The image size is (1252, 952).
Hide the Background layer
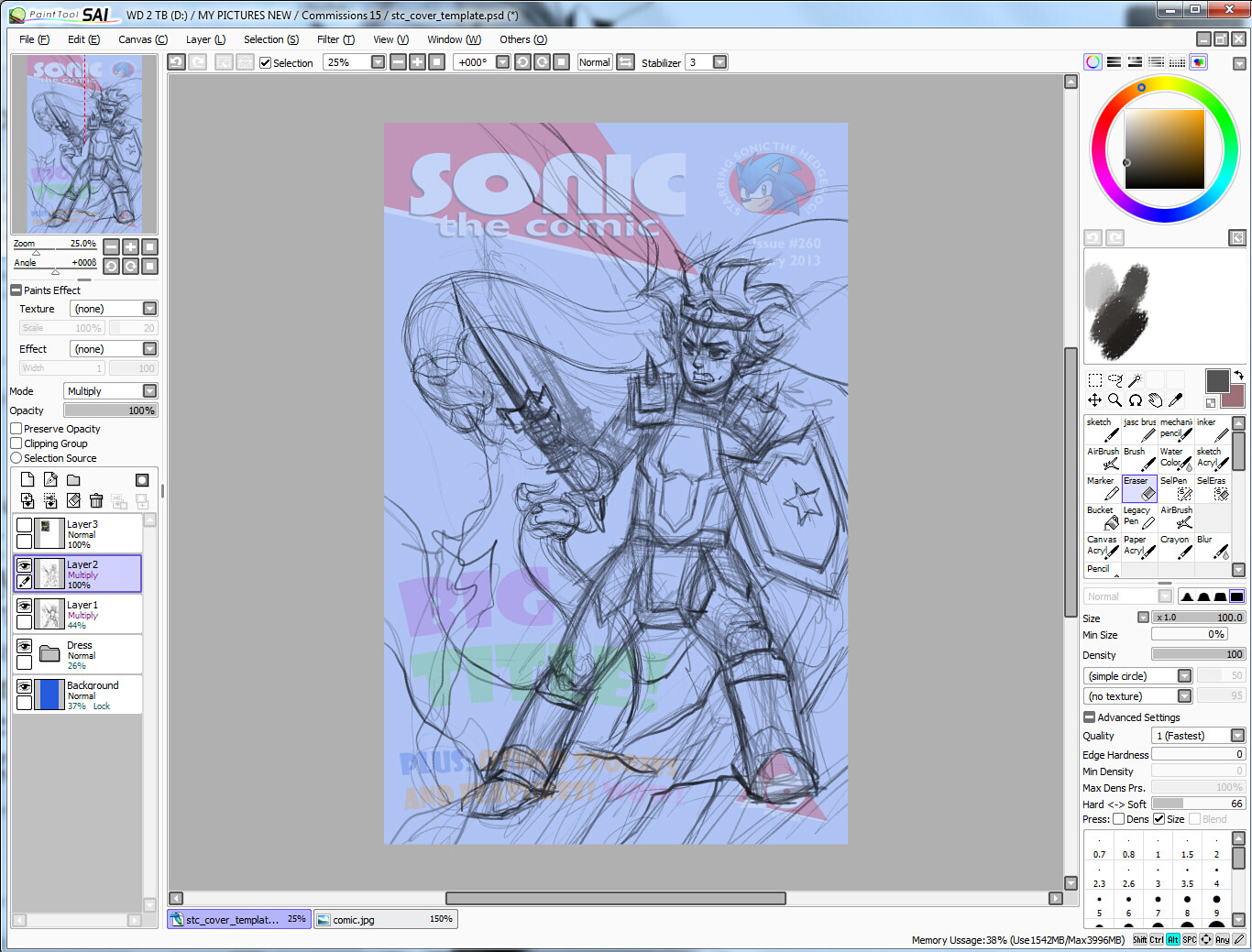pyautogui.click(x=25, y=686)
